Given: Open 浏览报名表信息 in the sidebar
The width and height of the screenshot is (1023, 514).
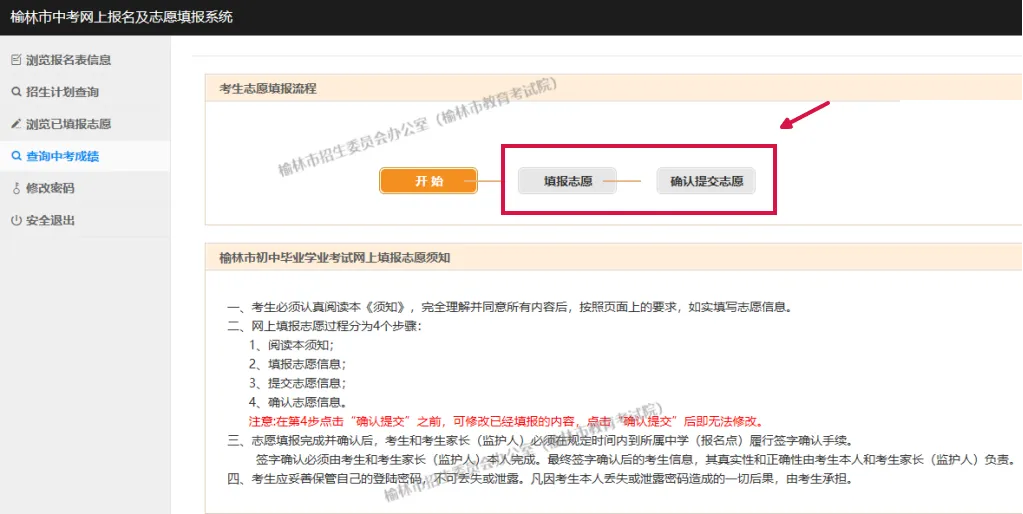Looking at the screenshot, I should (68, 60).
